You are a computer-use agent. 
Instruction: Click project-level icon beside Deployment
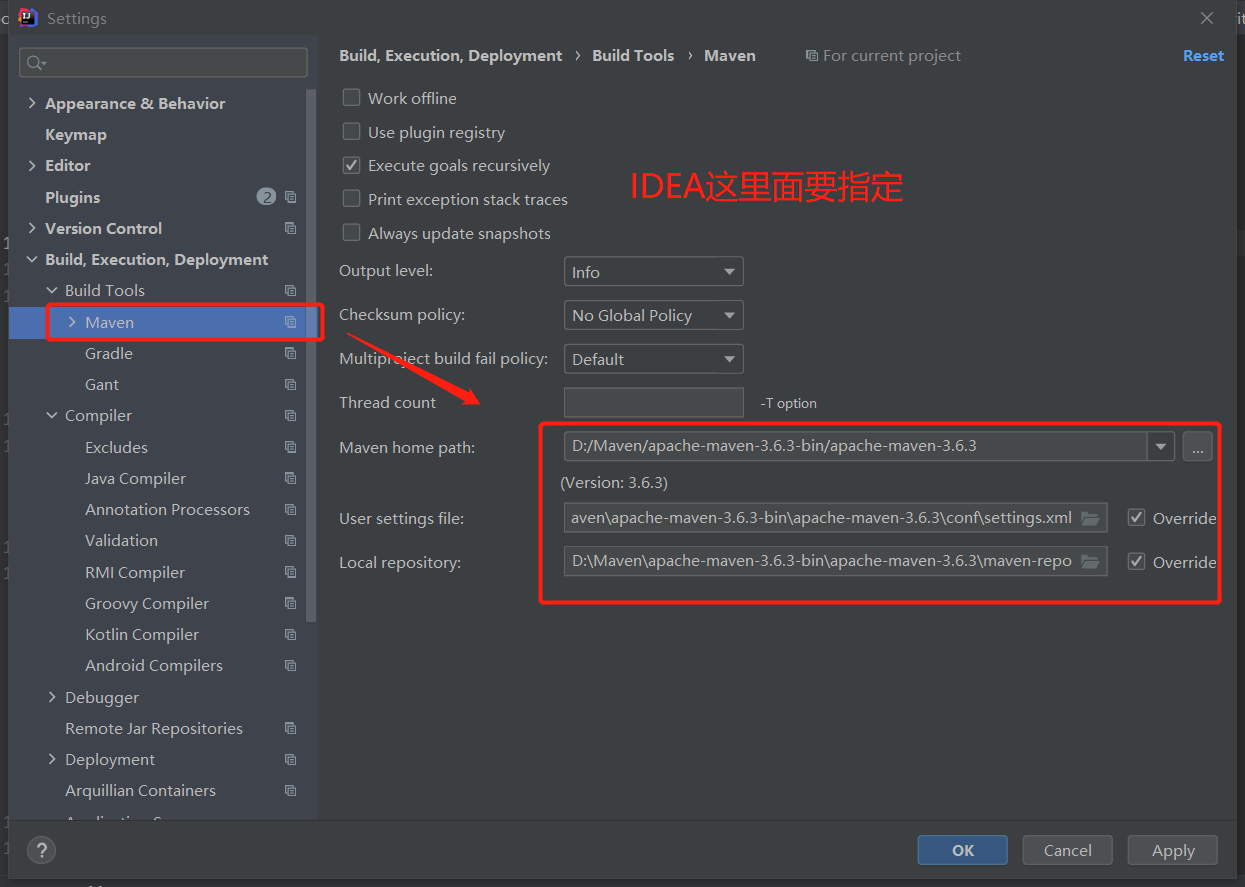(291, 759)
